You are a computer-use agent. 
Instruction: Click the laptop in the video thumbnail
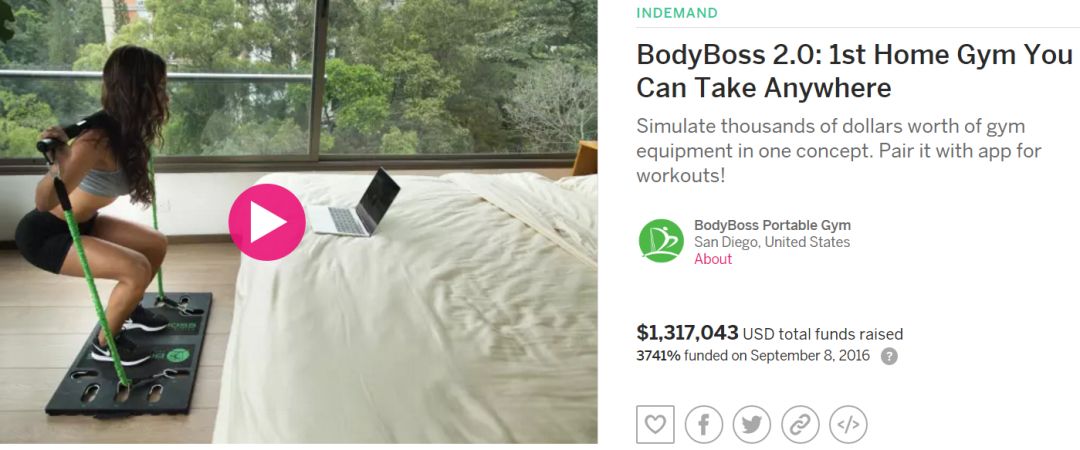click(x=353, y=203)
